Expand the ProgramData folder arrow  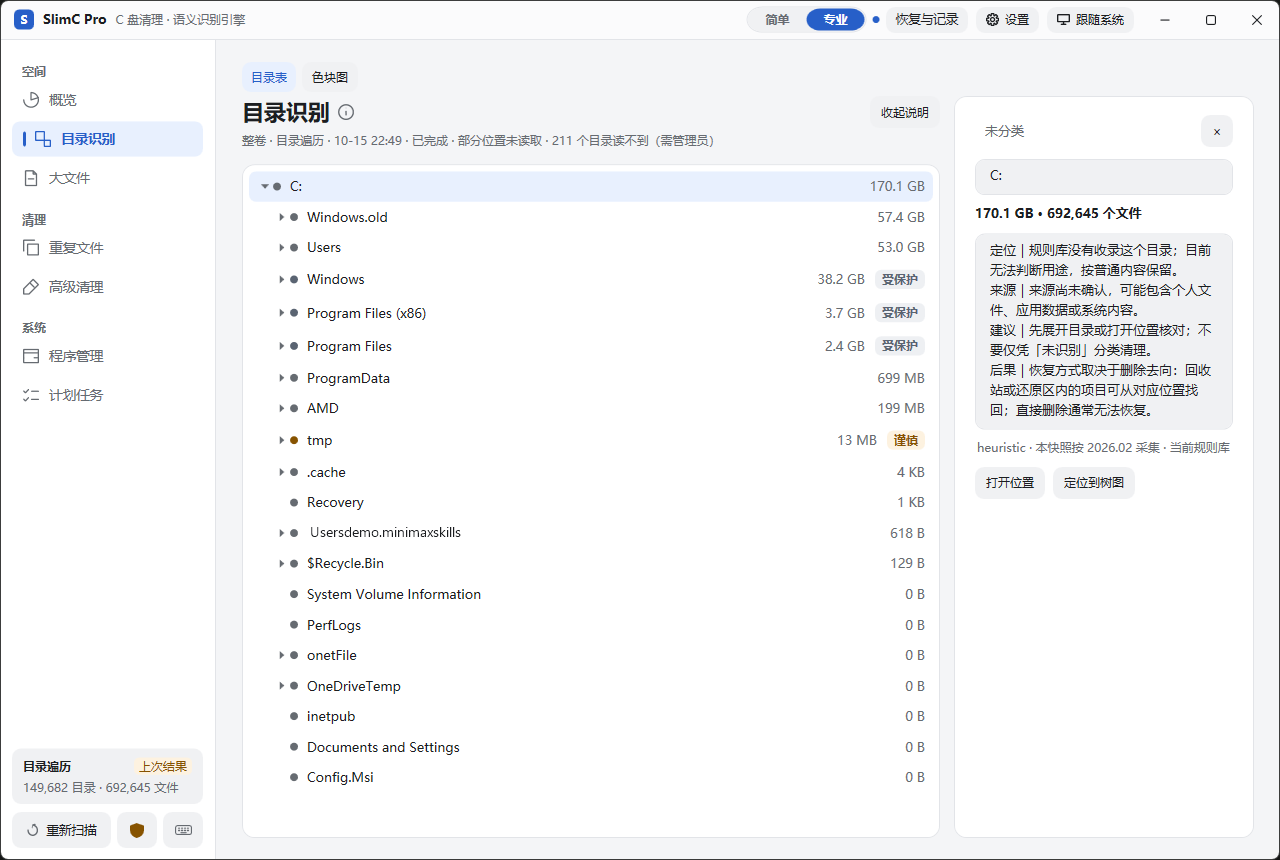coord(282,378)
